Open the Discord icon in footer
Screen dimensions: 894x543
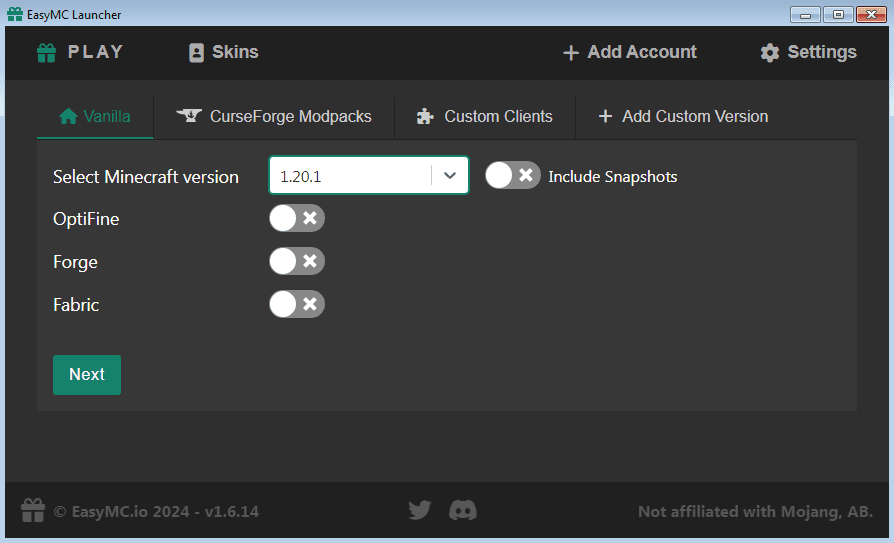coord(462,510)
